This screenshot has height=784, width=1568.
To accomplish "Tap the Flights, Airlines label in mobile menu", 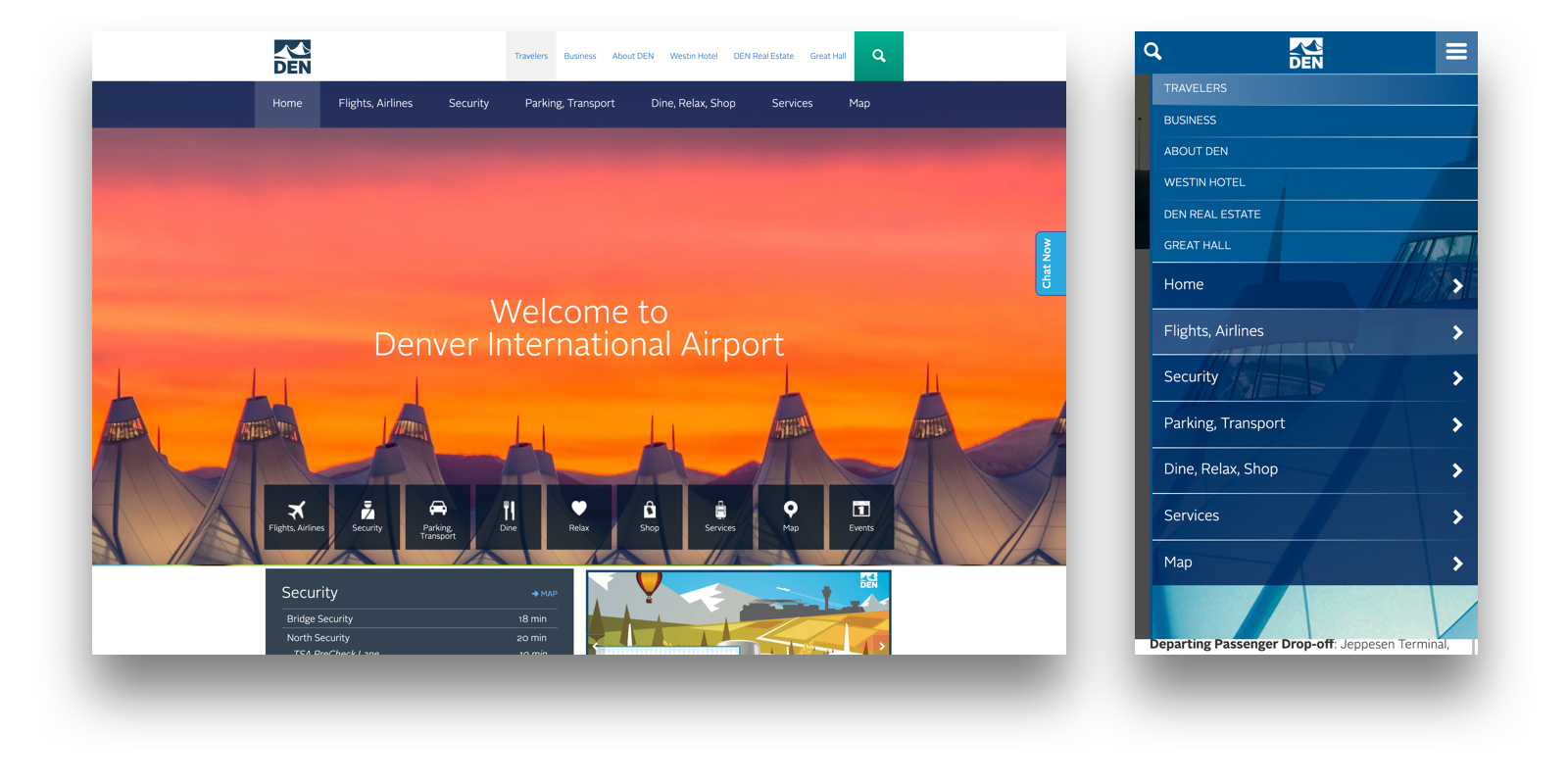I will click(x=1213, y=331).
